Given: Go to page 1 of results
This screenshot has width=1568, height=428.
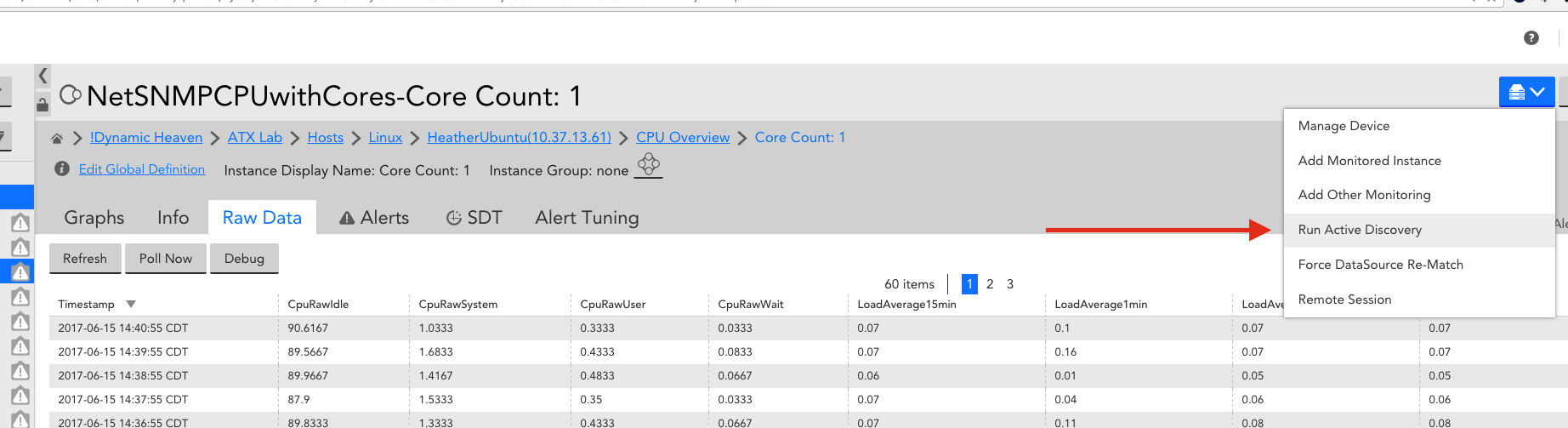Looking at the screenshot, I should click(969, 284).
